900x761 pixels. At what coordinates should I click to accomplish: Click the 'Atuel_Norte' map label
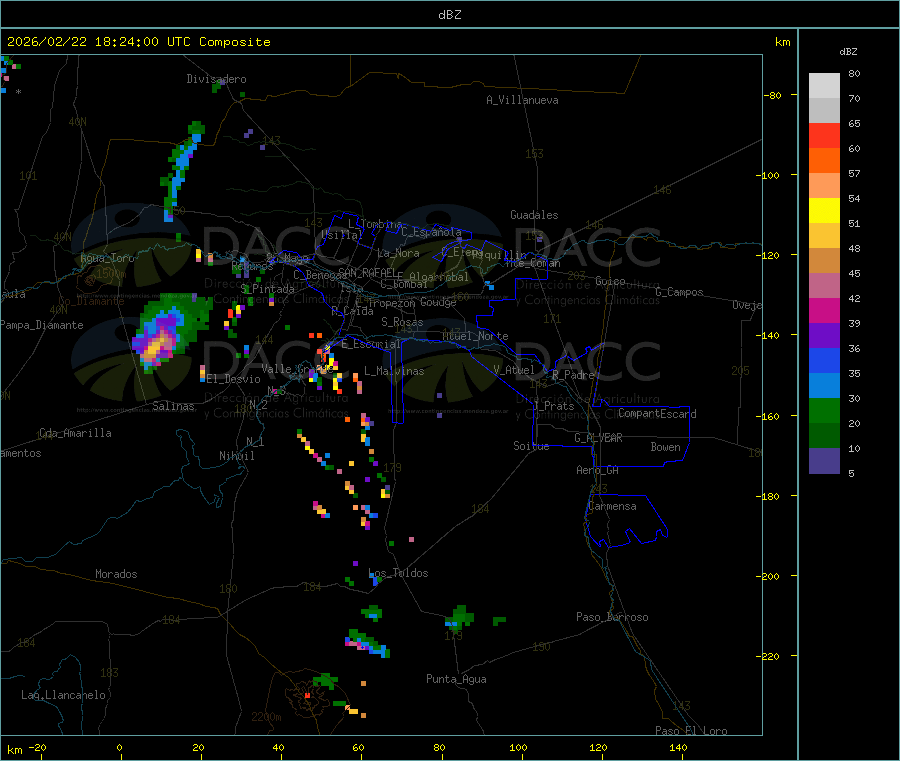(475, 336)
